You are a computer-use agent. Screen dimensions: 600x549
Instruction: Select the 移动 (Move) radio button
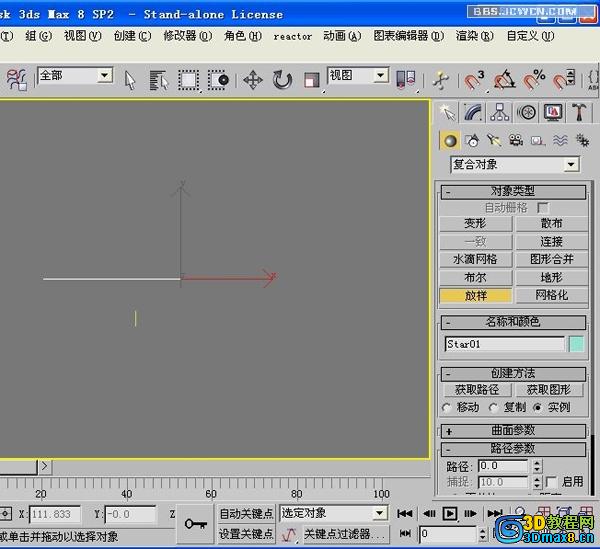(447, 408)
